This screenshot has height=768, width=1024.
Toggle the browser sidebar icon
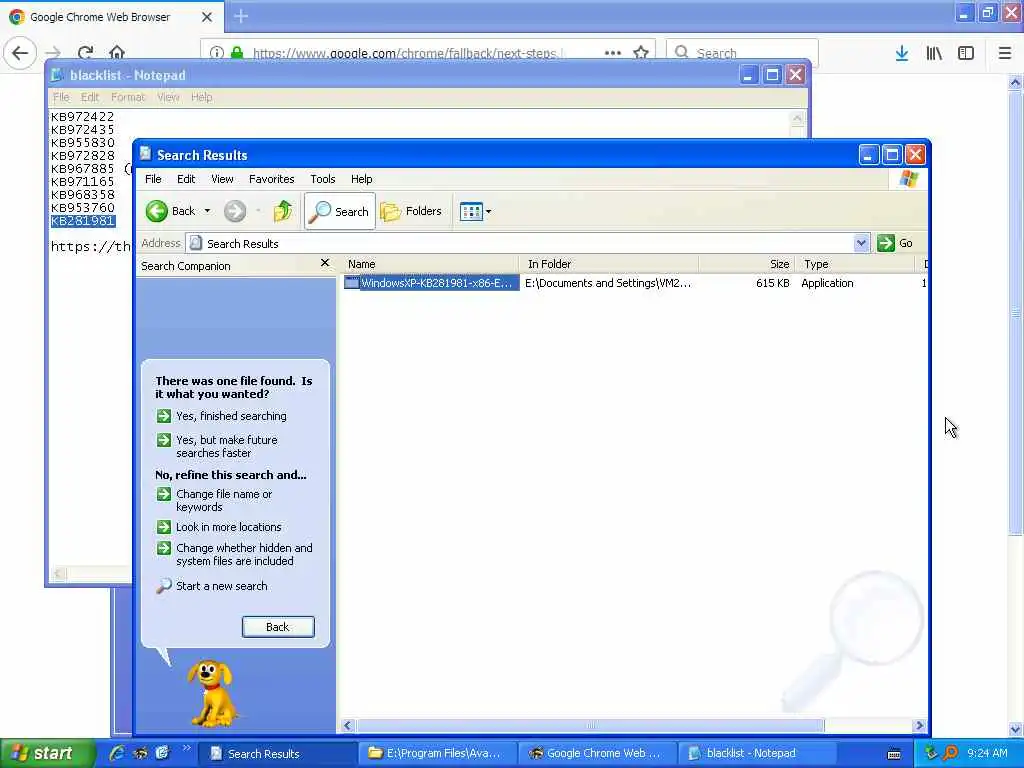pyautogui.click(x=966, y=53)
